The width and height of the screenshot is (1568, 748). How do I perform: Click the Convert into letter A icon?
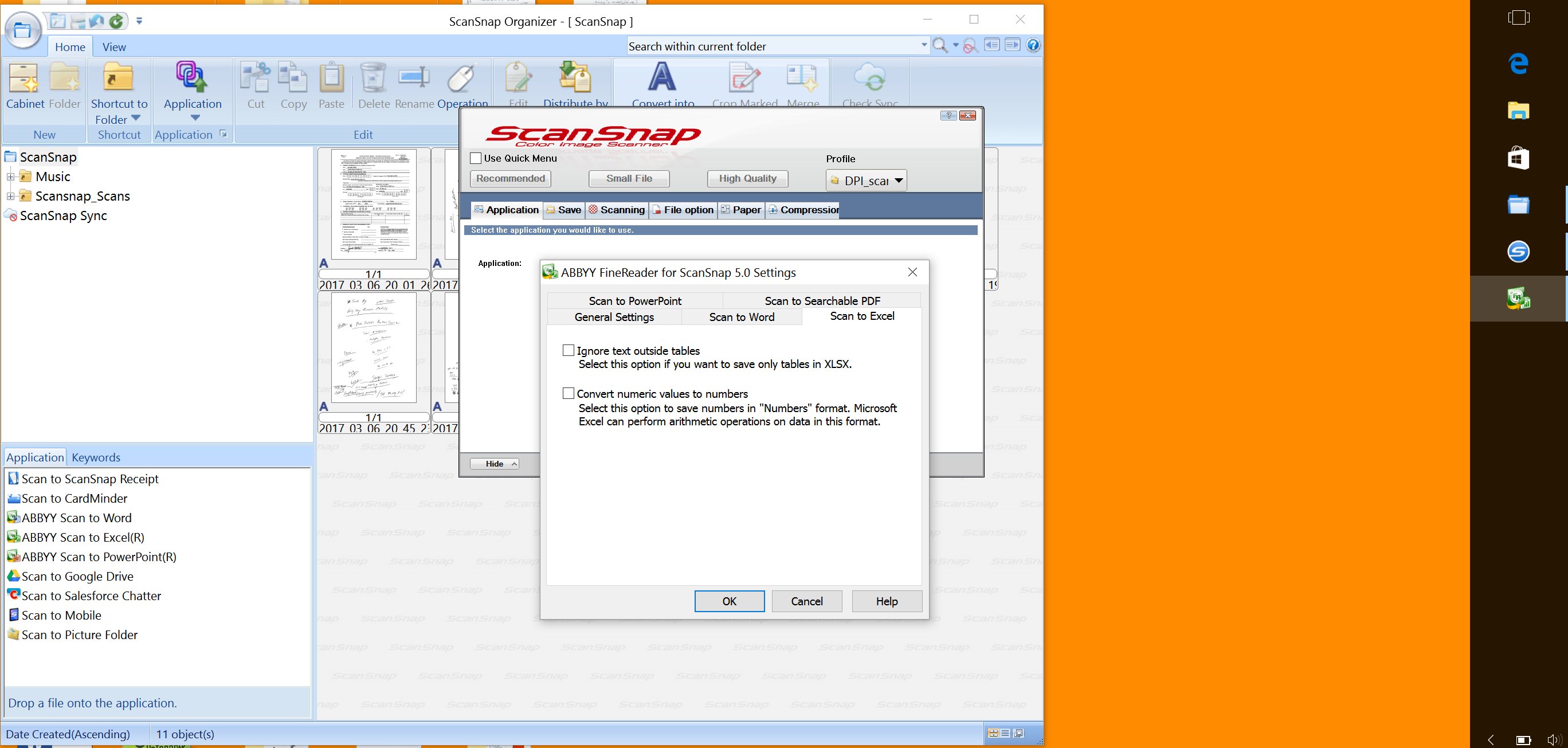click(662, 77)
